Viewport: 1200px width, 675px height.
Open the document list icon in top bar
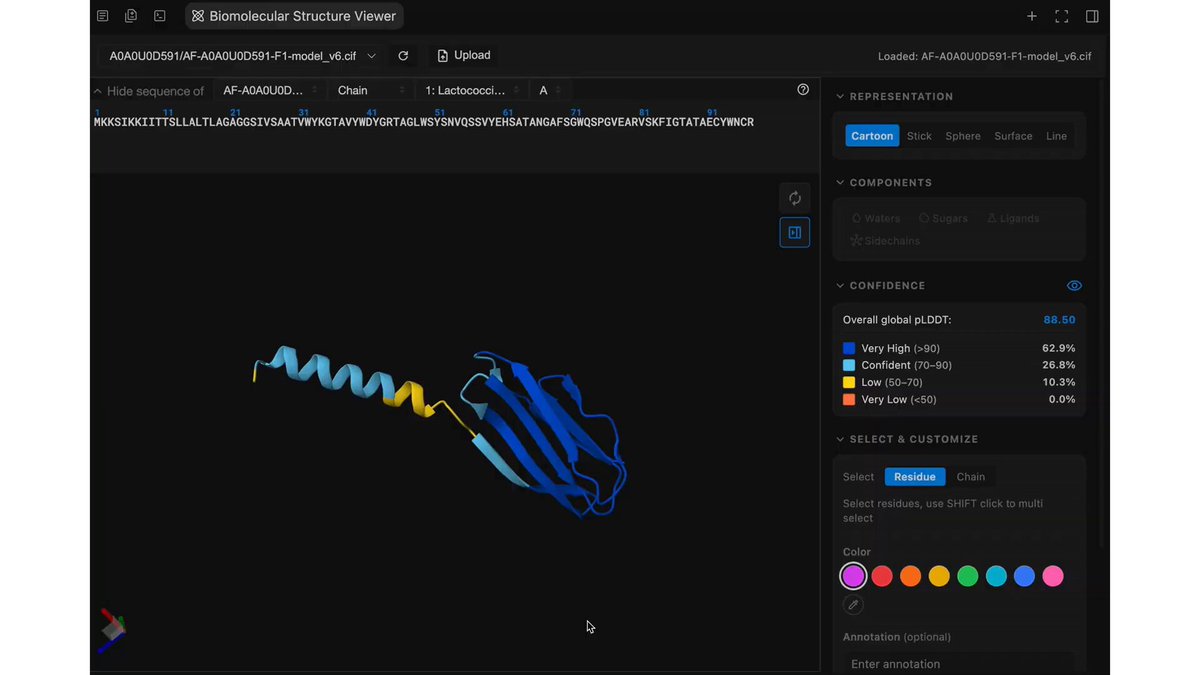tap(103, 16)
